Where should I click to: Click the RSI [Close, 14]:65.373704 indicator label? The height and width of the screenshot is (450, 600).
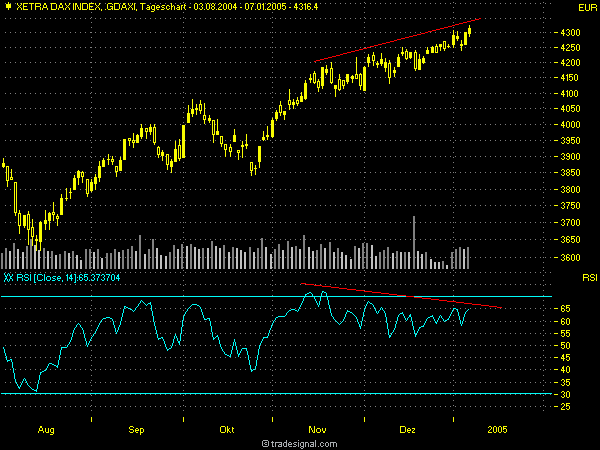point(68,277)
